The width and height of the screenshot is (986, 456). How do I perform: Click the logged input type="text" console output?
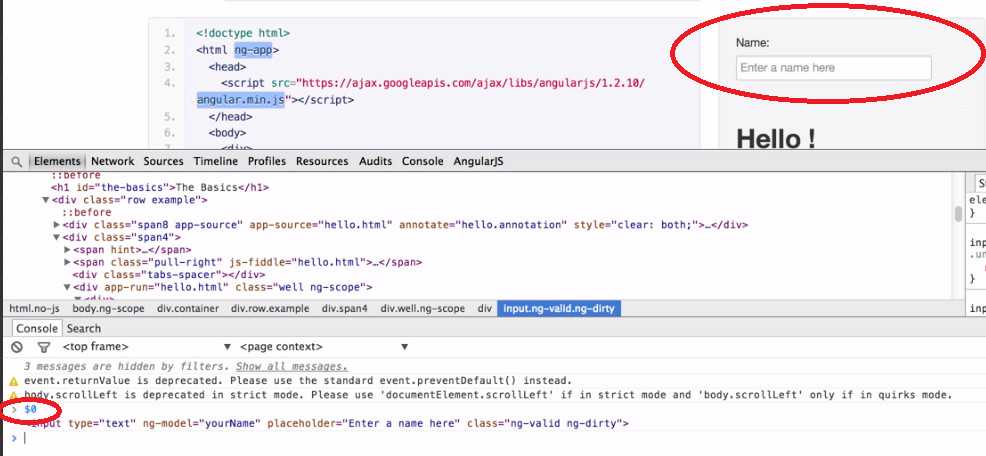click(327, 424)
